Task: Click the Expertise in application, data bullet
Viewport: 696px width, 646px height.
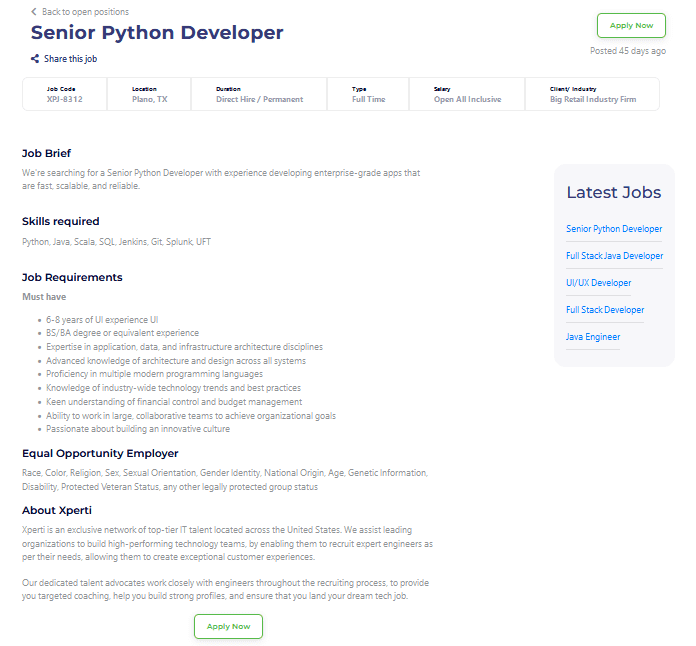Action: [185, 347]
